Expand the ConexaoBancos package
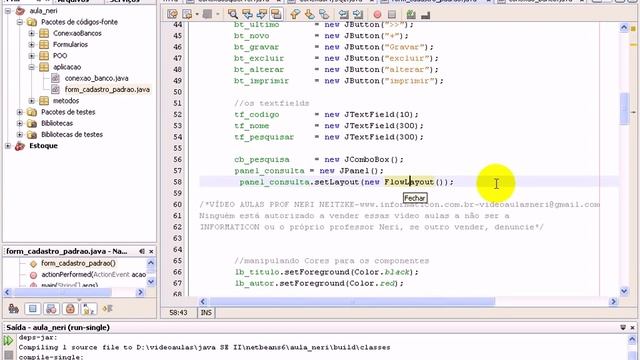This screenshot has width=640, height=360. [31, 33]
